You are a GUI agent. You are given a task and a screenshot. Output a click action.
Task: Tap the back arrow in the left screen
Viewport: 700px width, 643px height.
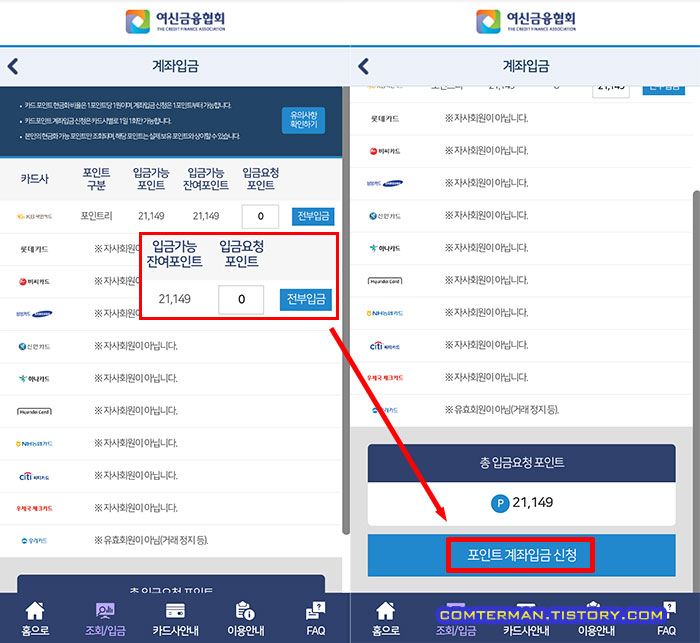pos(13,67)
